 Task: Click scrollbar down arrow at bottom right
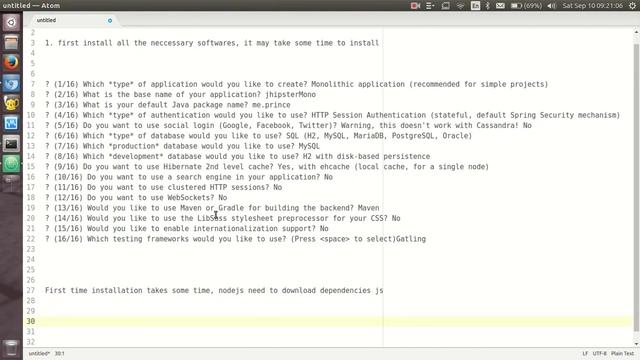pyautogui.click(x=636, y=344)
